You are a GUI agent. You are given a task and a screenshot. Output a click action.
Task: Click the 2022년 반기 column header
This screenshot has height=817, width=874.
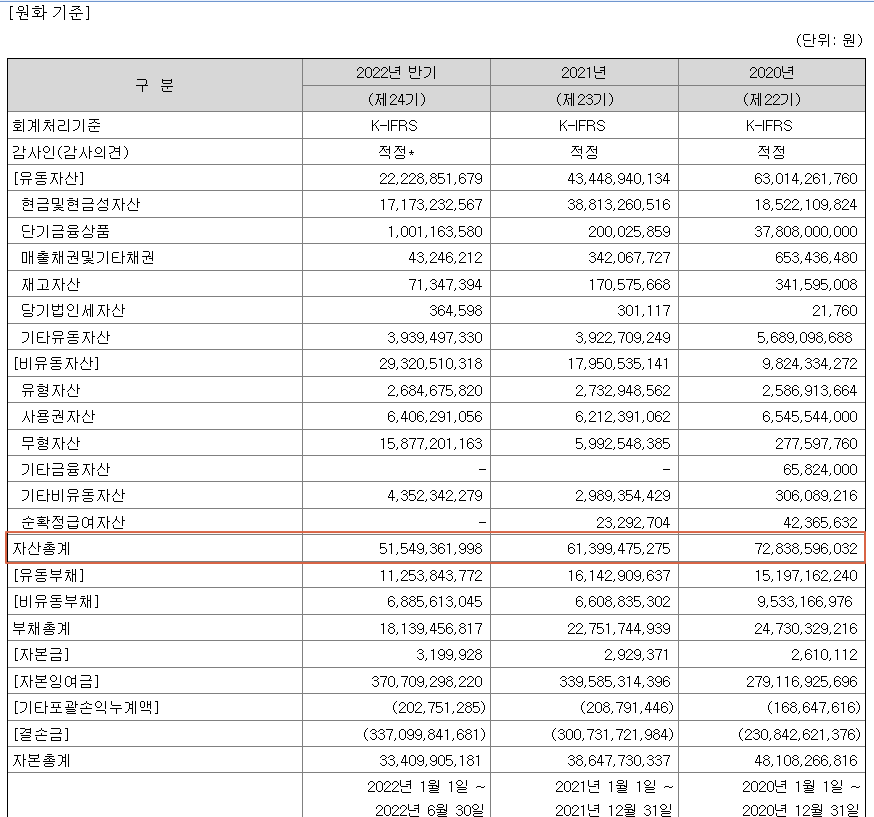click(x=396, y=72)
